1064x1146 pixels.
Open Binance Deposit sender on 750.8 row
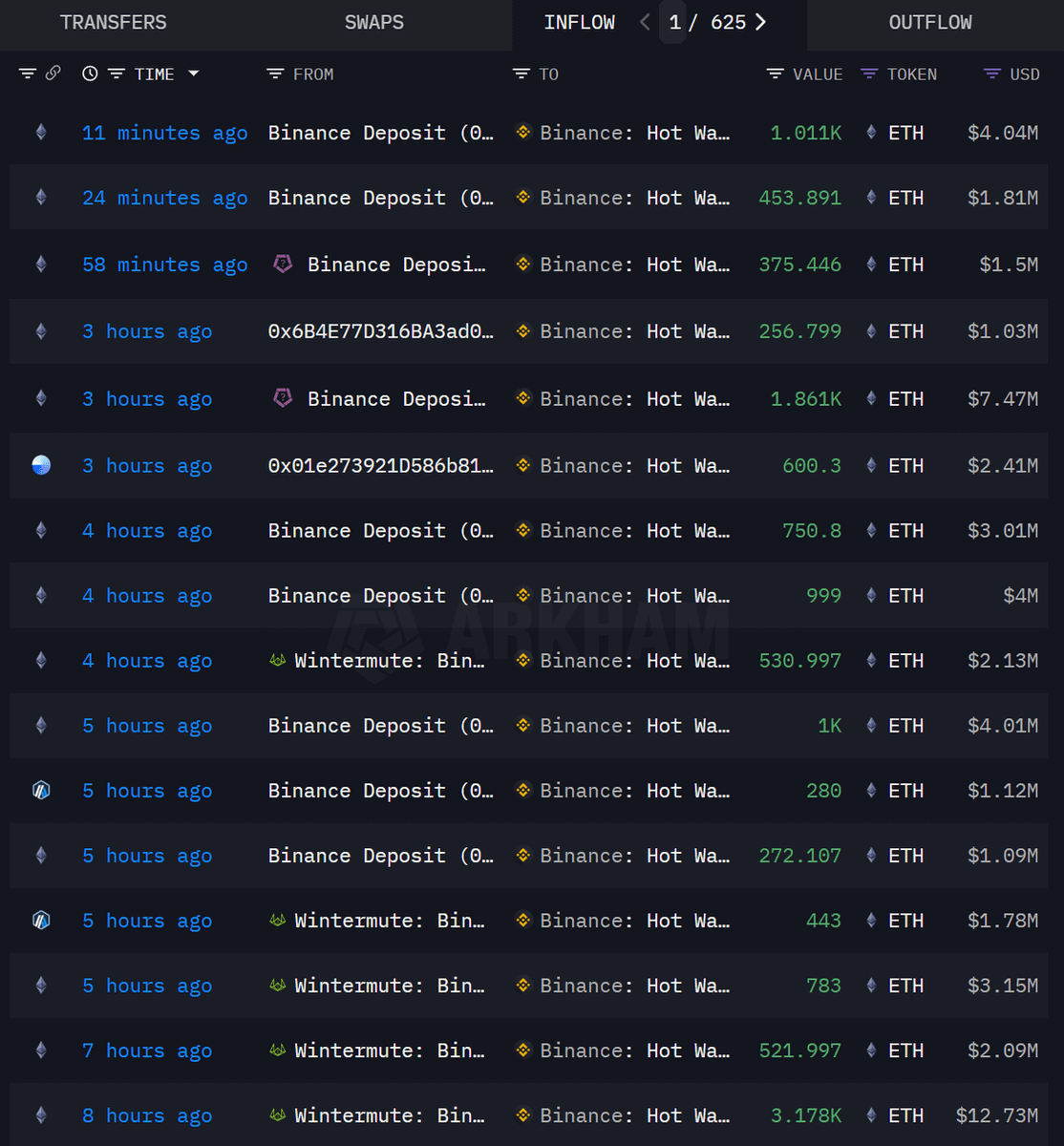coord(381,531)
